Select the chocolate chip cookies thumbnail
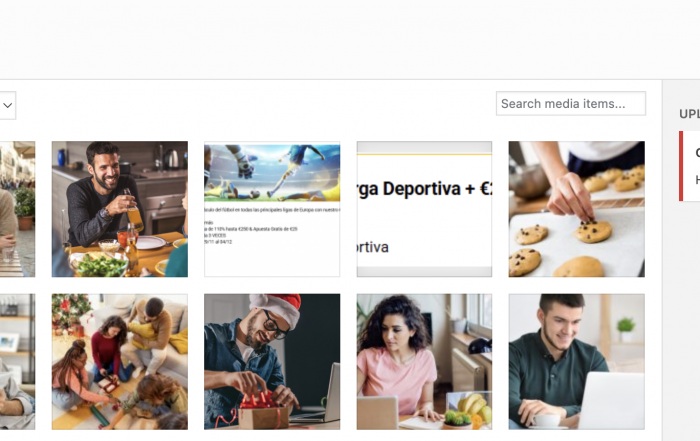Viewport: 700px width, 441px height. (x=576, y=209)
